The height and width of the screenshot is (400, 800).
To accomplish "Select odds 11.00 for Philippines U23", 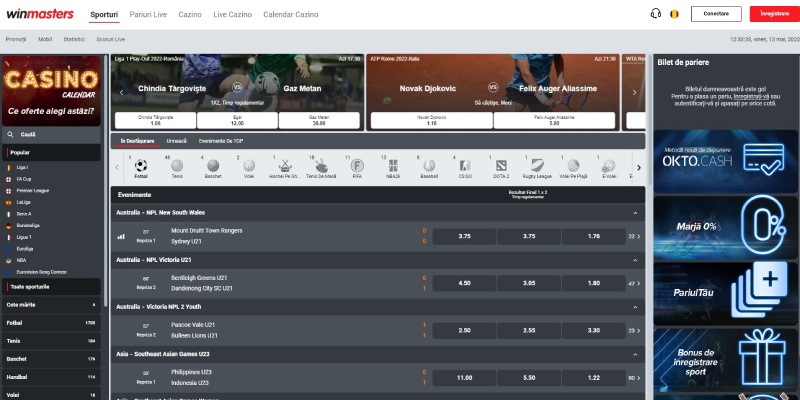I will click(x=464, y=378).
